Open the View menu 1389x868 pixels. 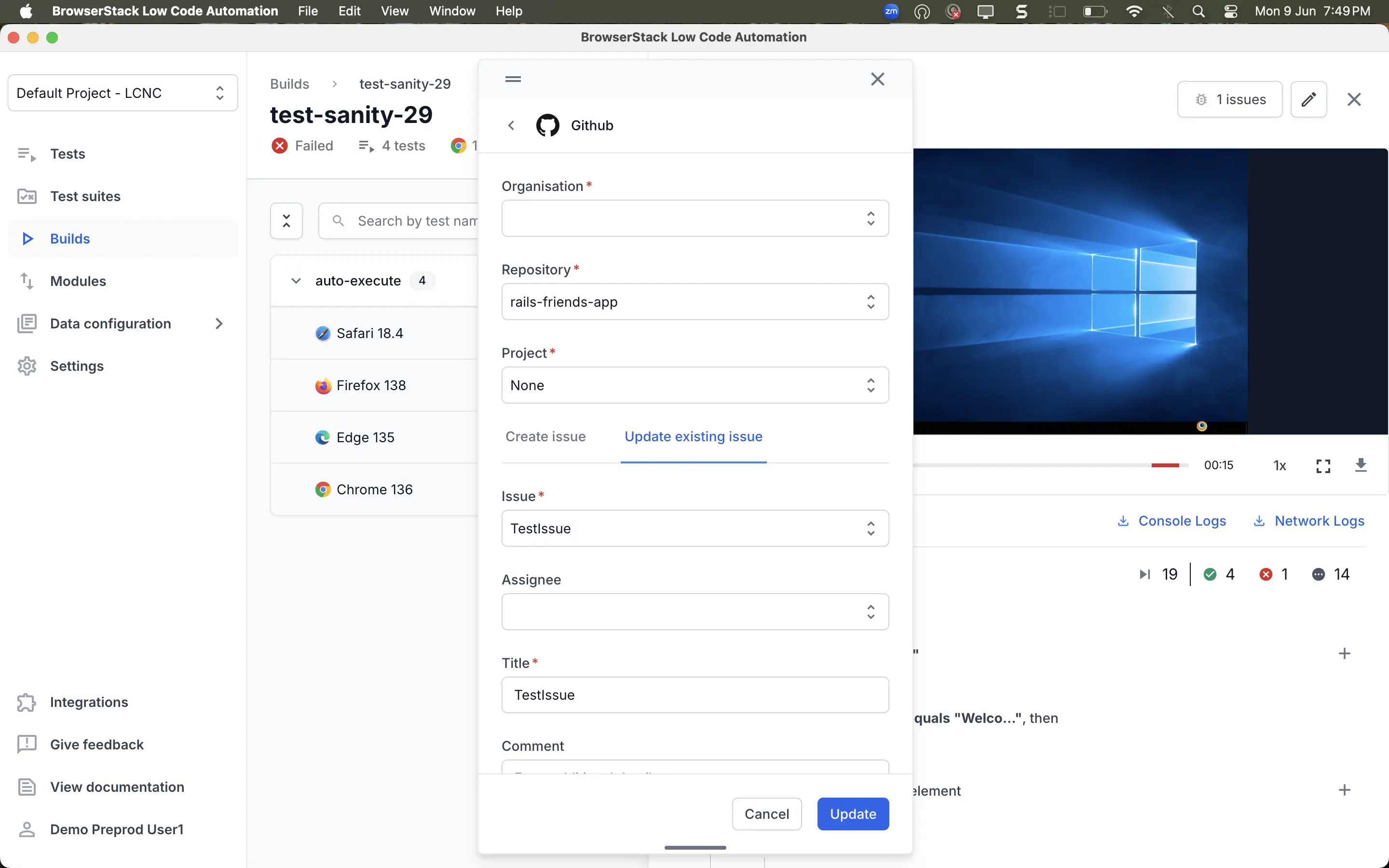[x=395, y=11]
